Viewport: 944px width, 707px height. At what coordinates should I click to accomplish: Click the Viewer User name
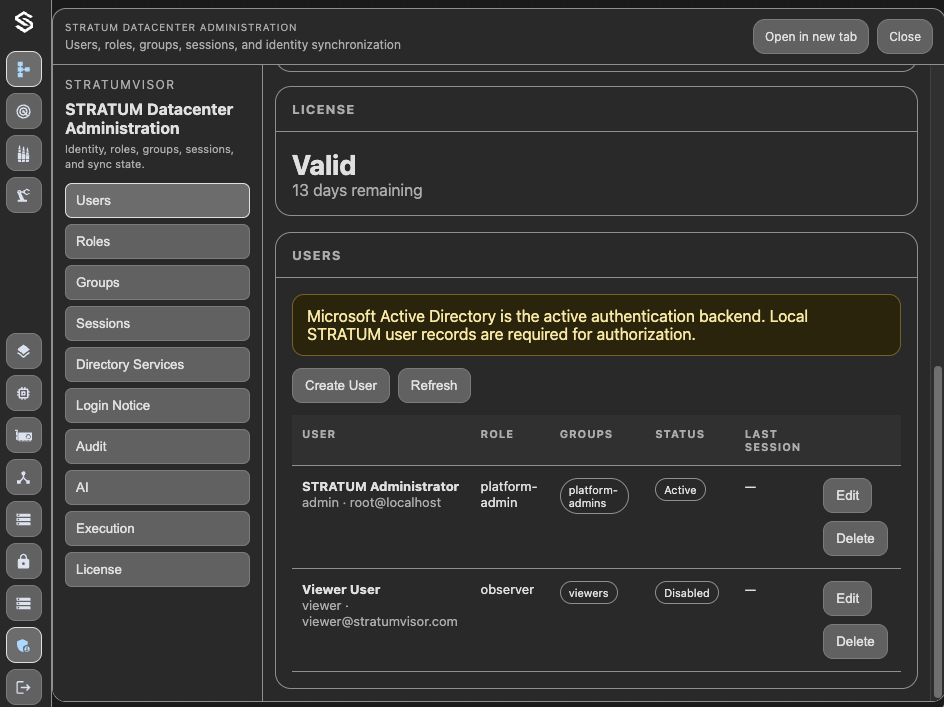pyautogui.click(x=341, y=590)
